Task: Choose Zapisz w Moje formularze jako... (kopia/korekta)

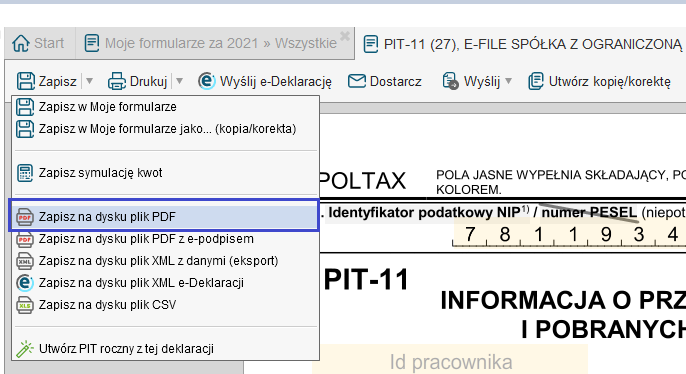Action: click(x=164, y=129)
